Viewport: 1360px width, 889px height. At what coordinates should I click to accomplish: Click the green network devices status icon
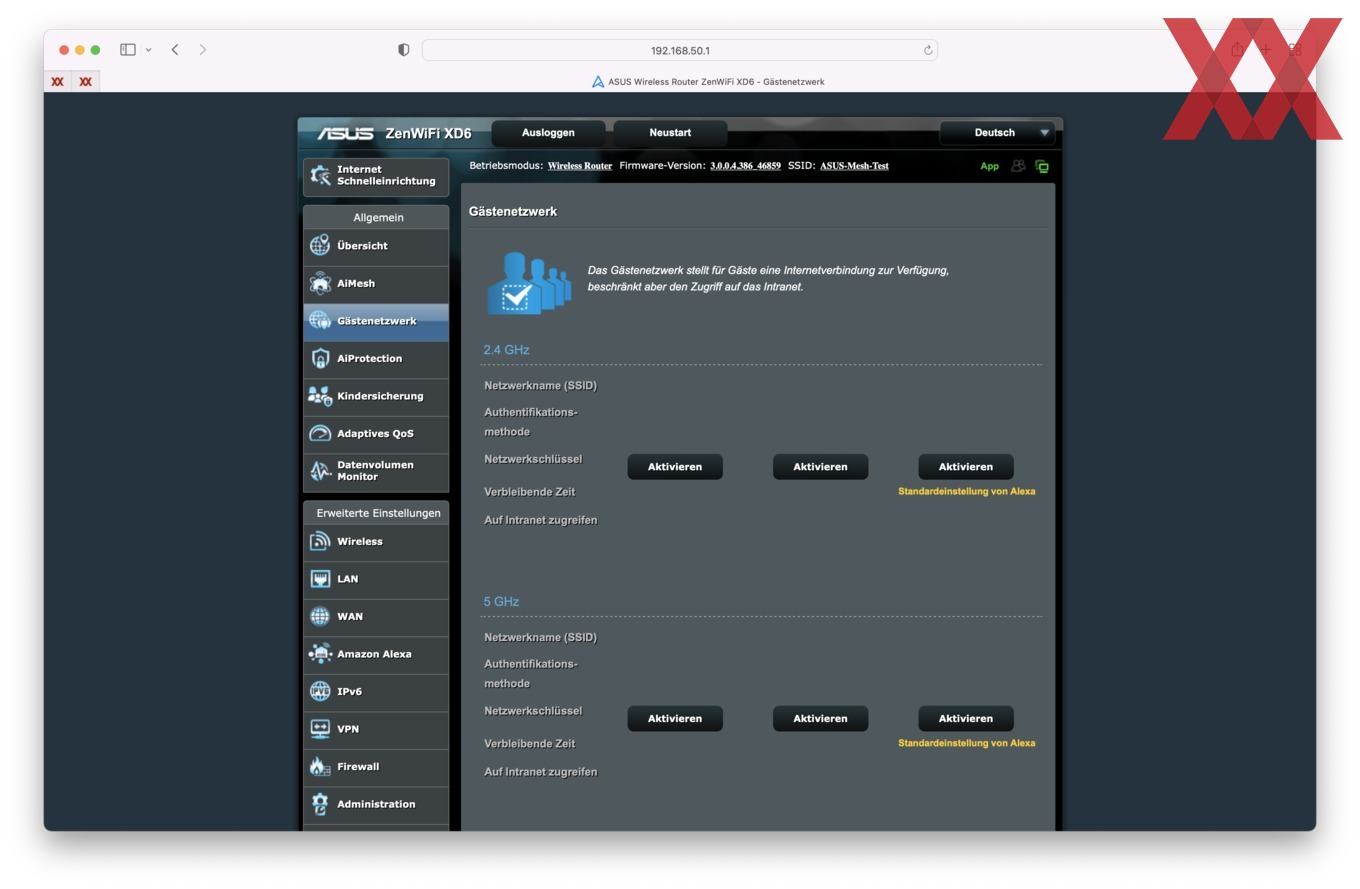pyautogui.click(x=1042, y=166)
